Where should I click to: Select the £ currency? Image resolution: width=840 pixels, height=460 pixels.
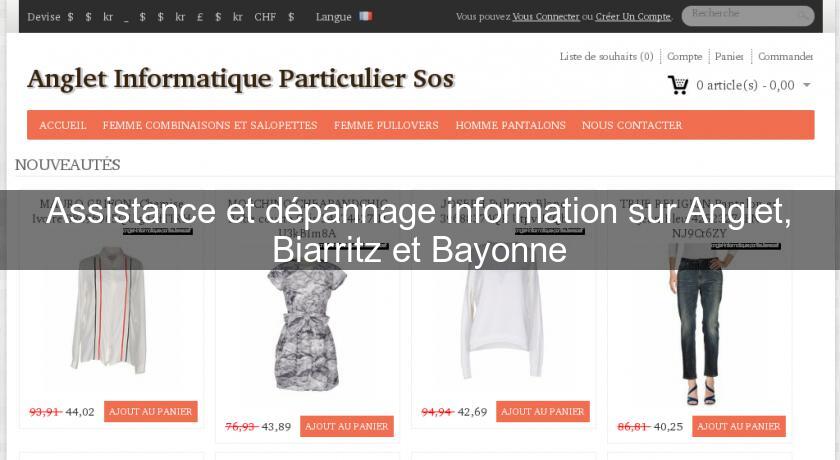coord(200,17)
